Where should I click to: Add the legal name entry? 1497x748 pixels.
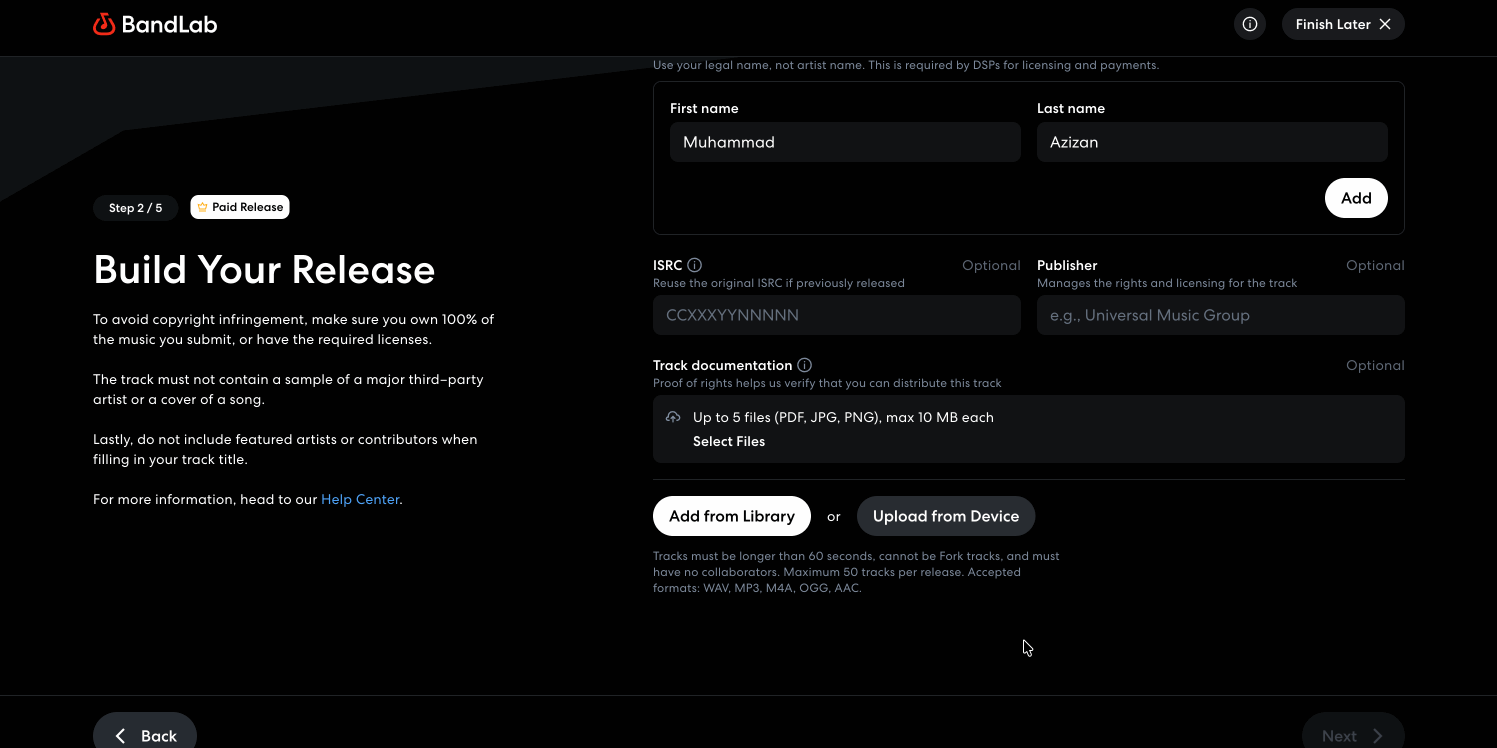1356,198
